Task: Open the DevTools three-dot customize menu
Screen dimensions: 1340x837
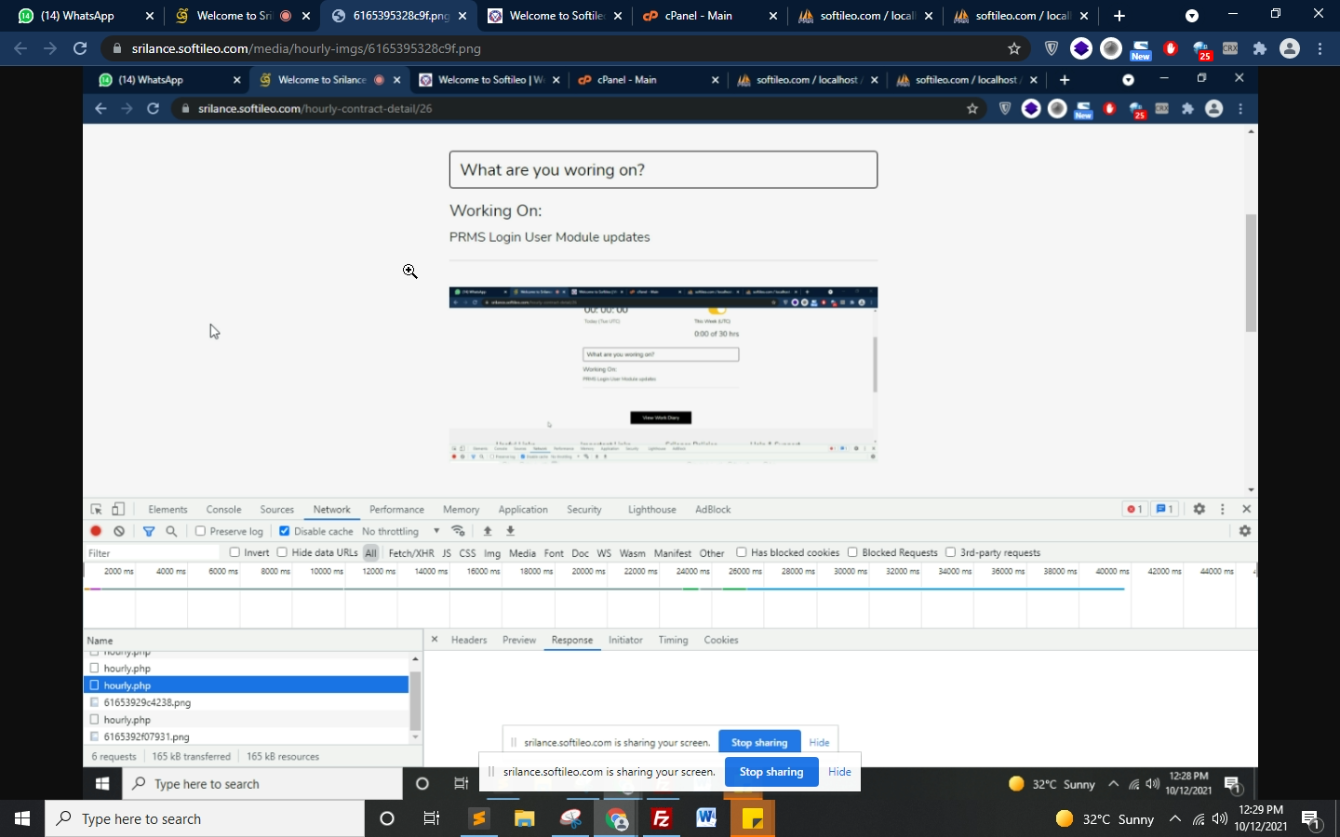Action: (1222, 509)
